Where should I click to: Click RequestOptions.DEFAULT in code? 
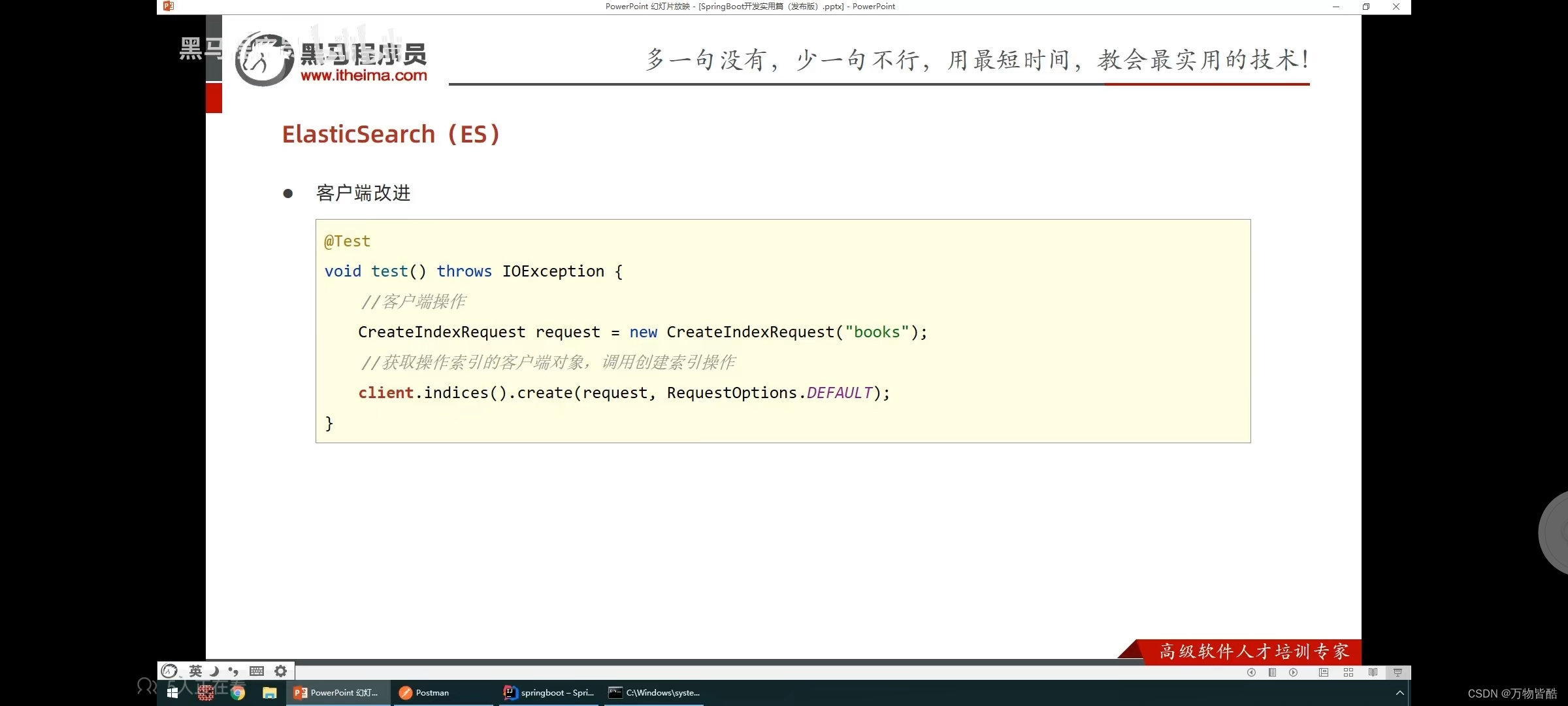[x=770, y=393]
